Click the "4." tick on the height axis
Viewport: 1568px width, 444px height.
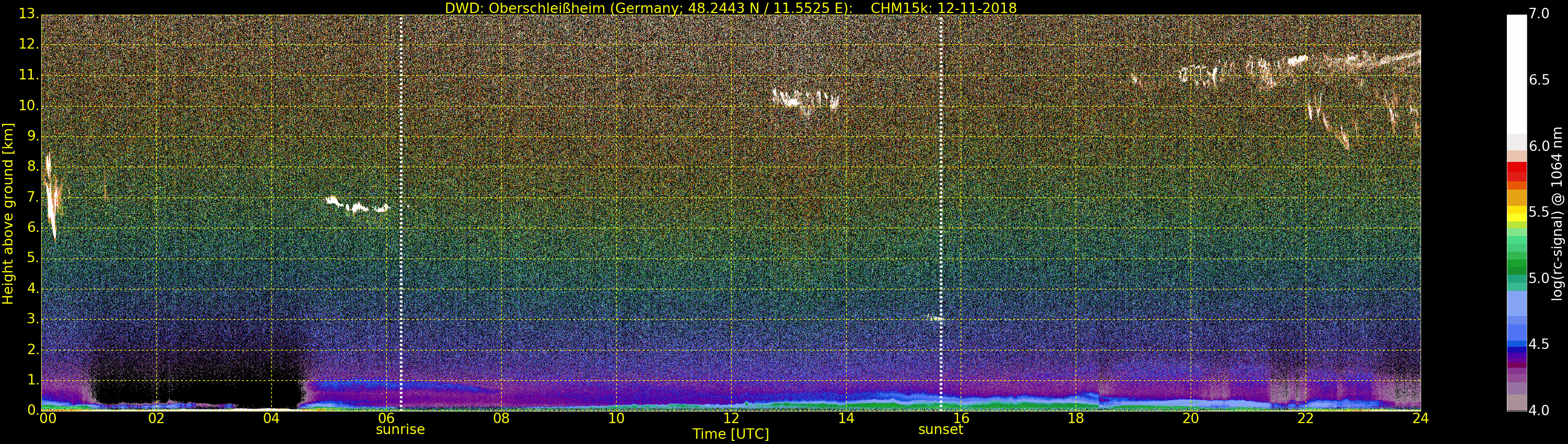point(33,288)
